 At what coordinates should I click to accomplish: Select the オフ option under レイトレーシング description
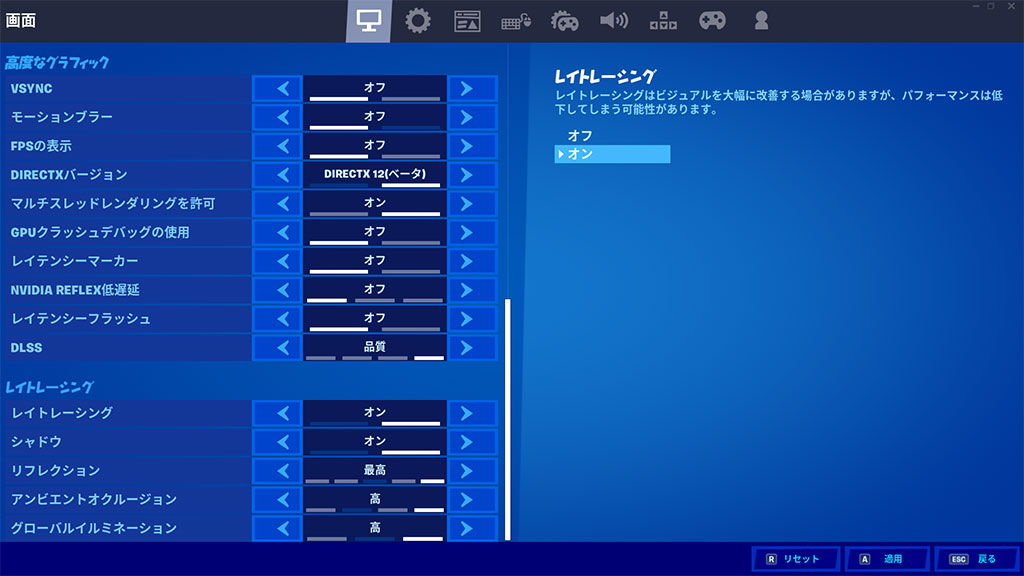coord(580,135)
